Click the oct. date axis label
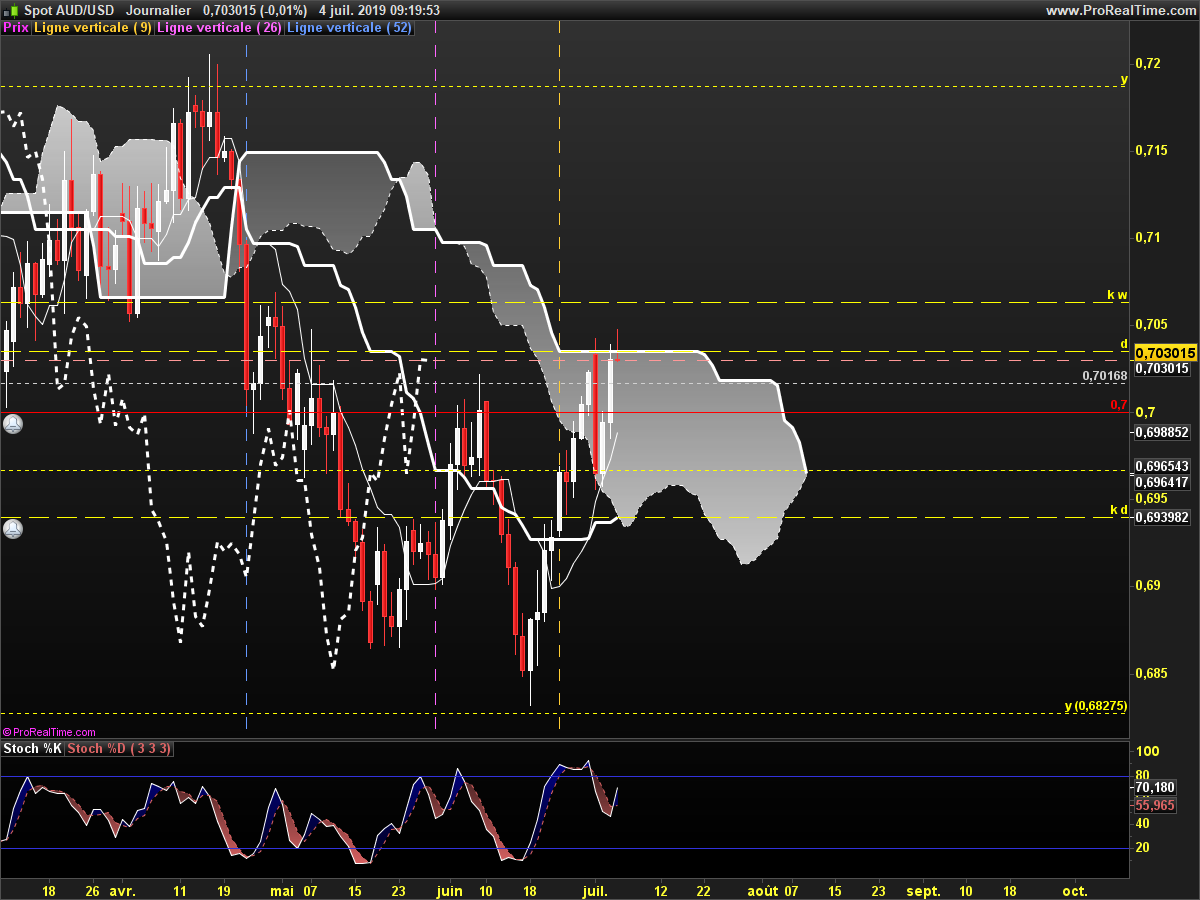Image resolution: width=1200 pixels, height=900 pixels. [x=1075, y=890]
